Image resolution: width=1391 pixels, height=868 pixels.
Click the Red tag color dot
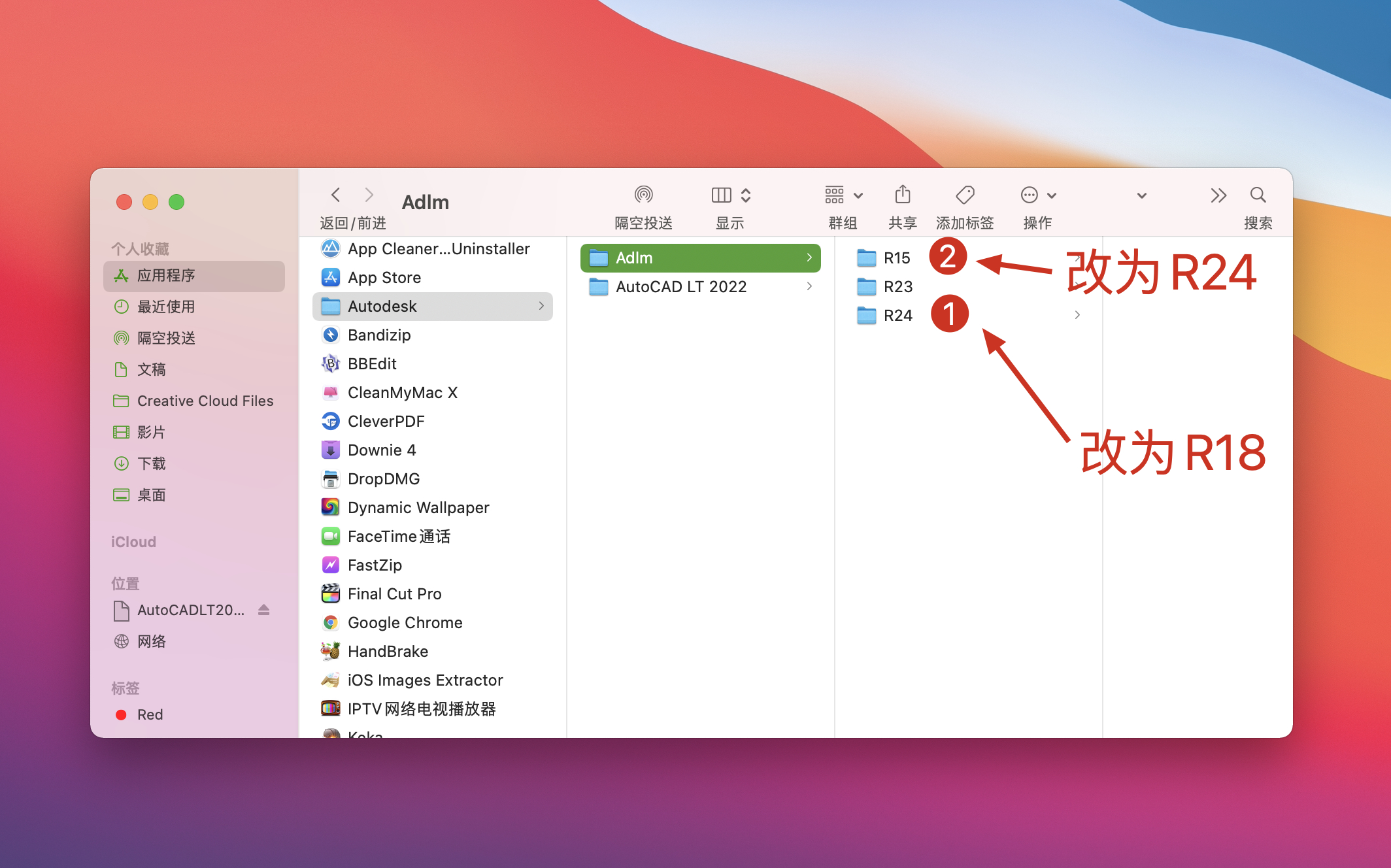tap(121, 714)
